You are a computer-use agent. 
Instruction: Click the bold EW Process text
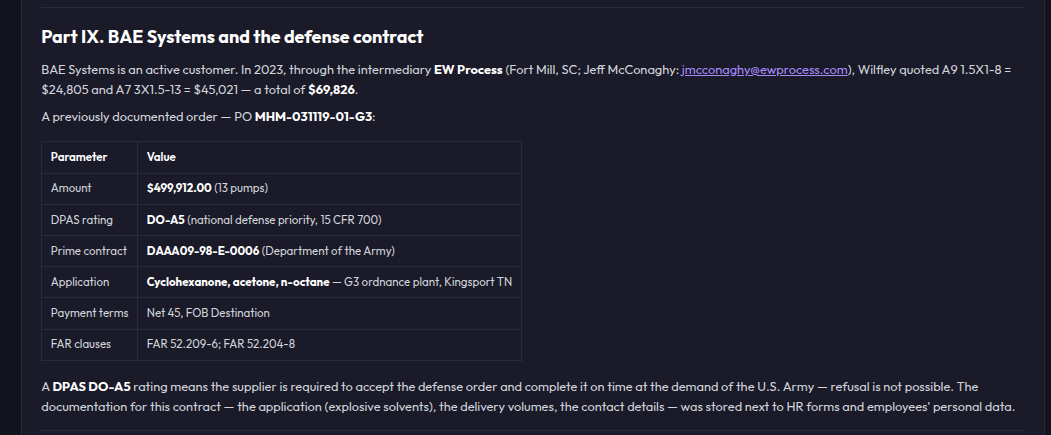point(468,70)
